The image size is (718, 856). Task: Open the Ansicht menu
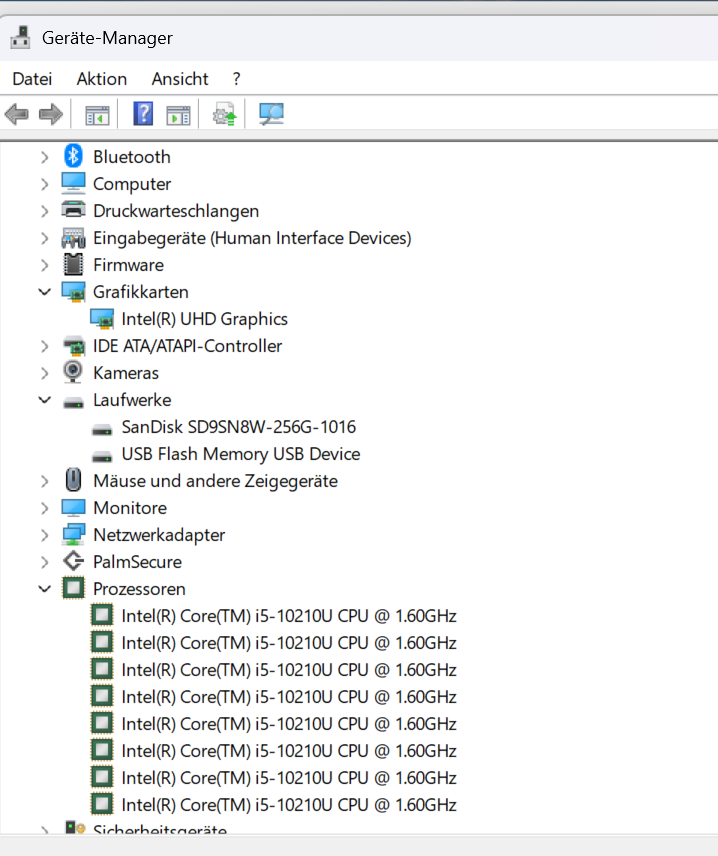180,79
